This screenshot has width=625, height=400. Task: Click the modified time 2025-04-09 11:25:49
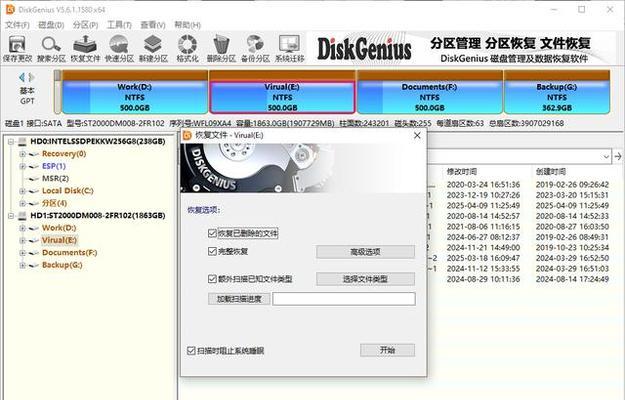483,206
